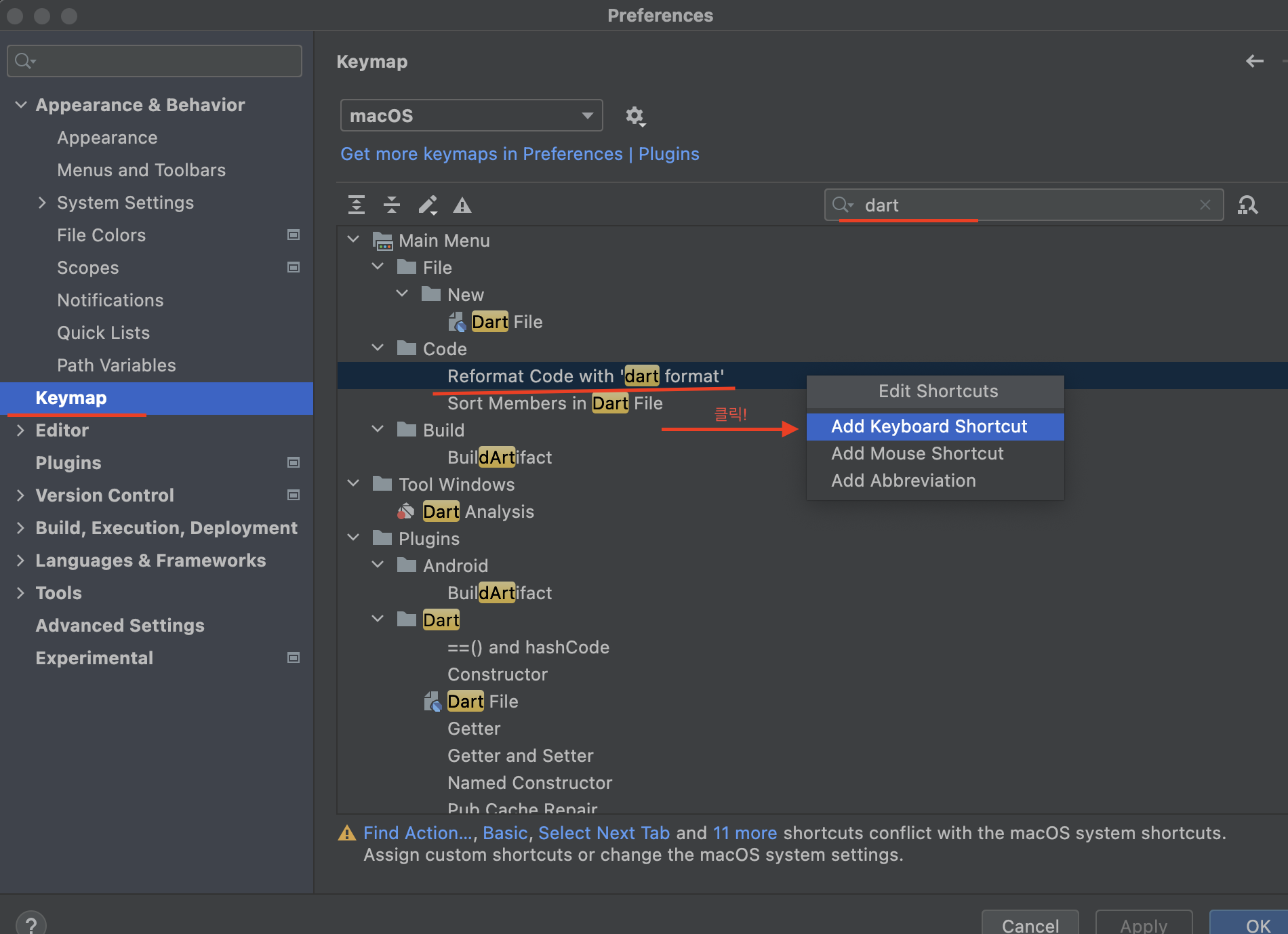This screenshot has width=1288, height=934.
Task: Expand the Tools section arrow
Action: (x=20, y=593)
